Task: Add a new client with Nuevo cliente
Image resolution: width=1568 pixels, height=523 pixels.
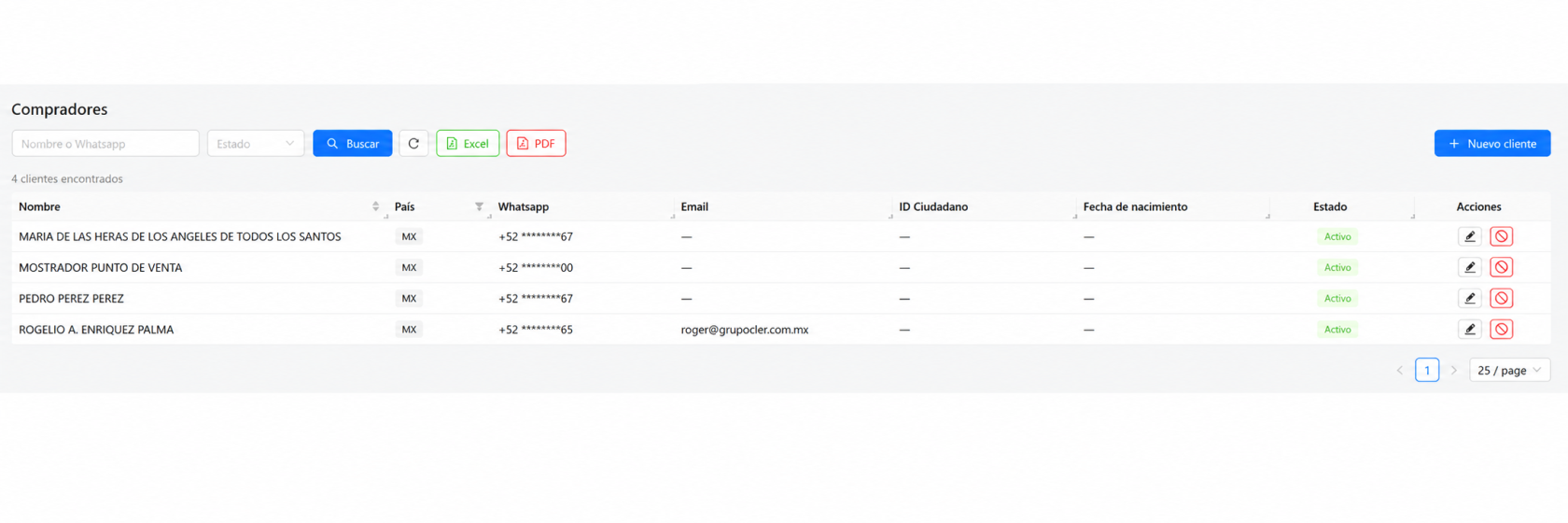Action: [x=1492, y=144]
